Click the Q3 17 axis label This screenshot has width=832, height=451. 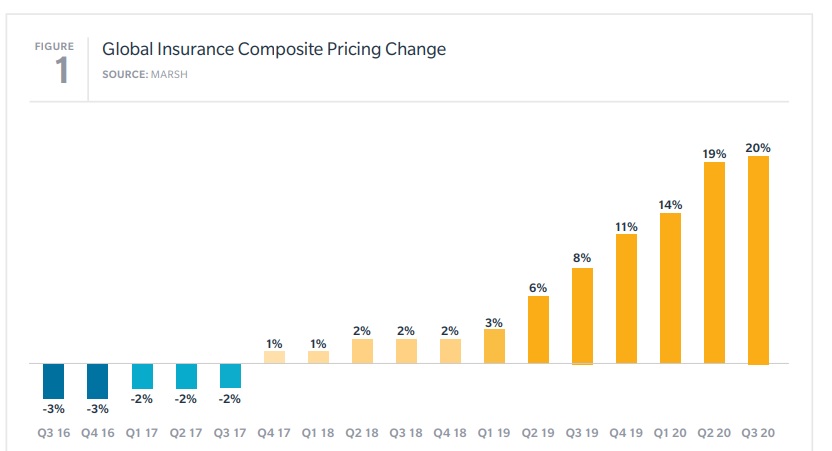click(x=230, y=433)
